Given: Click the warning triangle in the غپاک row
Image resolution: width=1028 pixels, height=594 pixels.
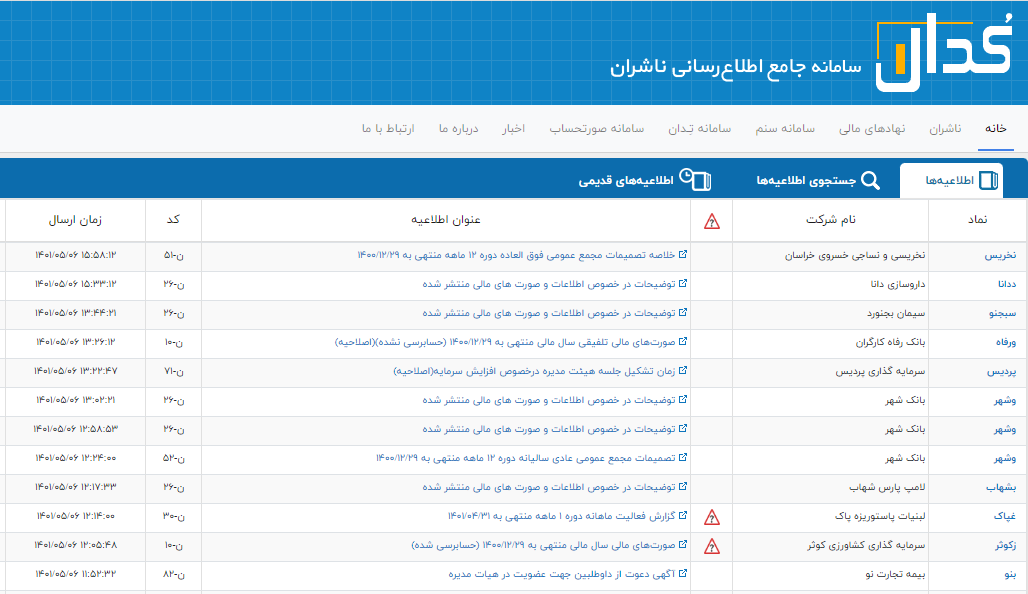Looking at the screenshot, I should click(711, 518).
